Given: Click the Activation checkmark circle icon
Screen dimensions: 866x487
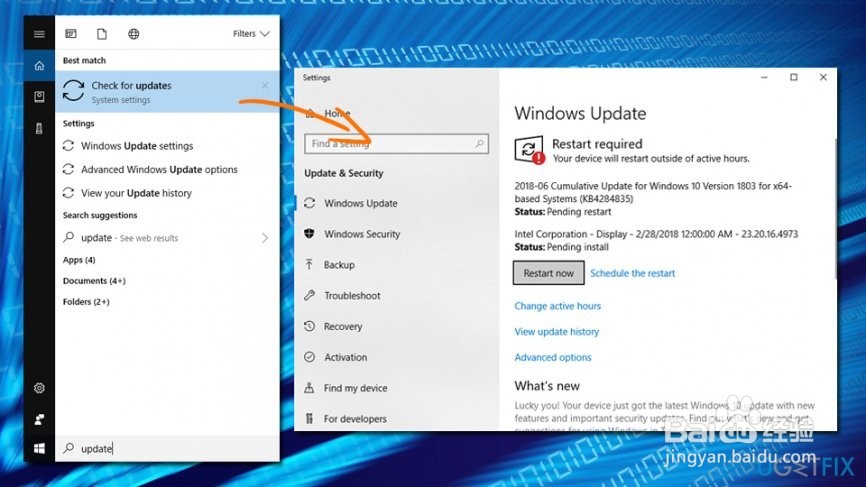Looking at the screenshot, I should [310, 357].
